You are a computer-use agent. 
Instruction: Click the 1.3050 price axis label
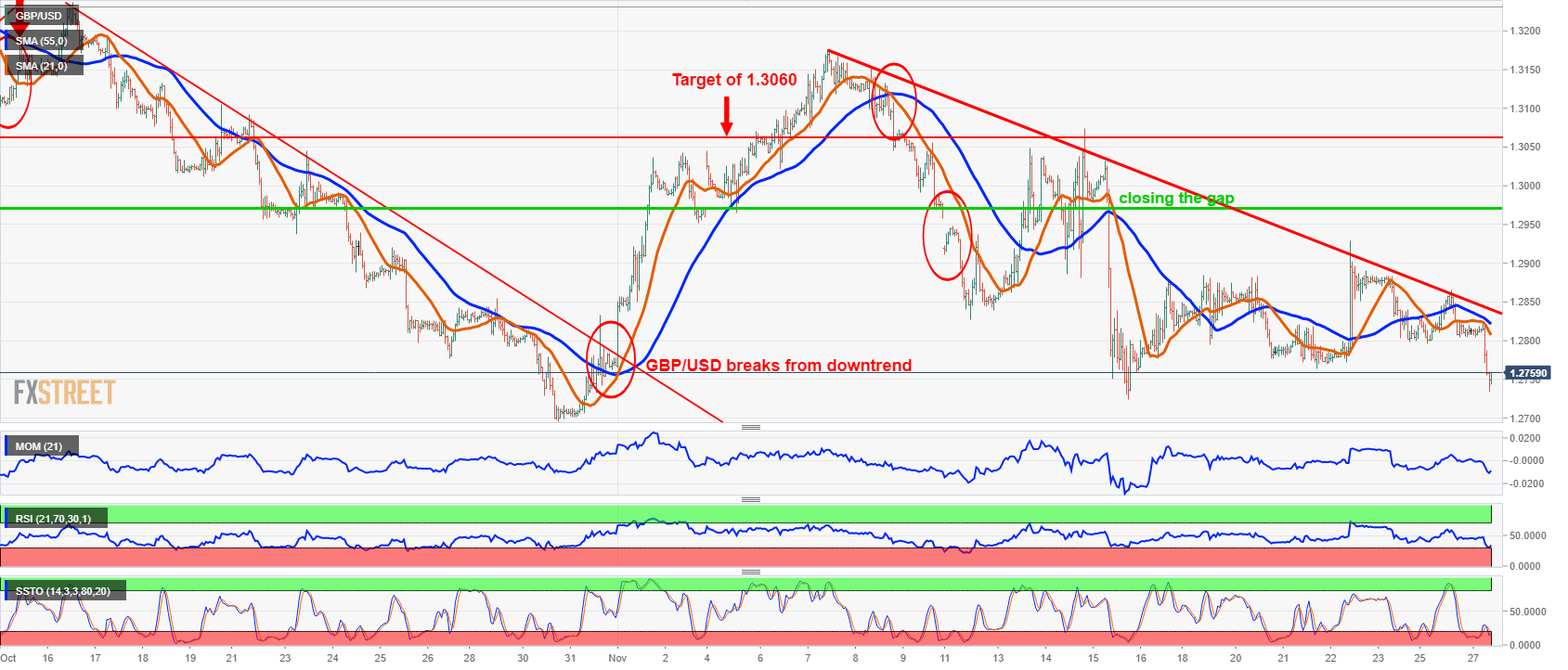(x=1525, y=148)
